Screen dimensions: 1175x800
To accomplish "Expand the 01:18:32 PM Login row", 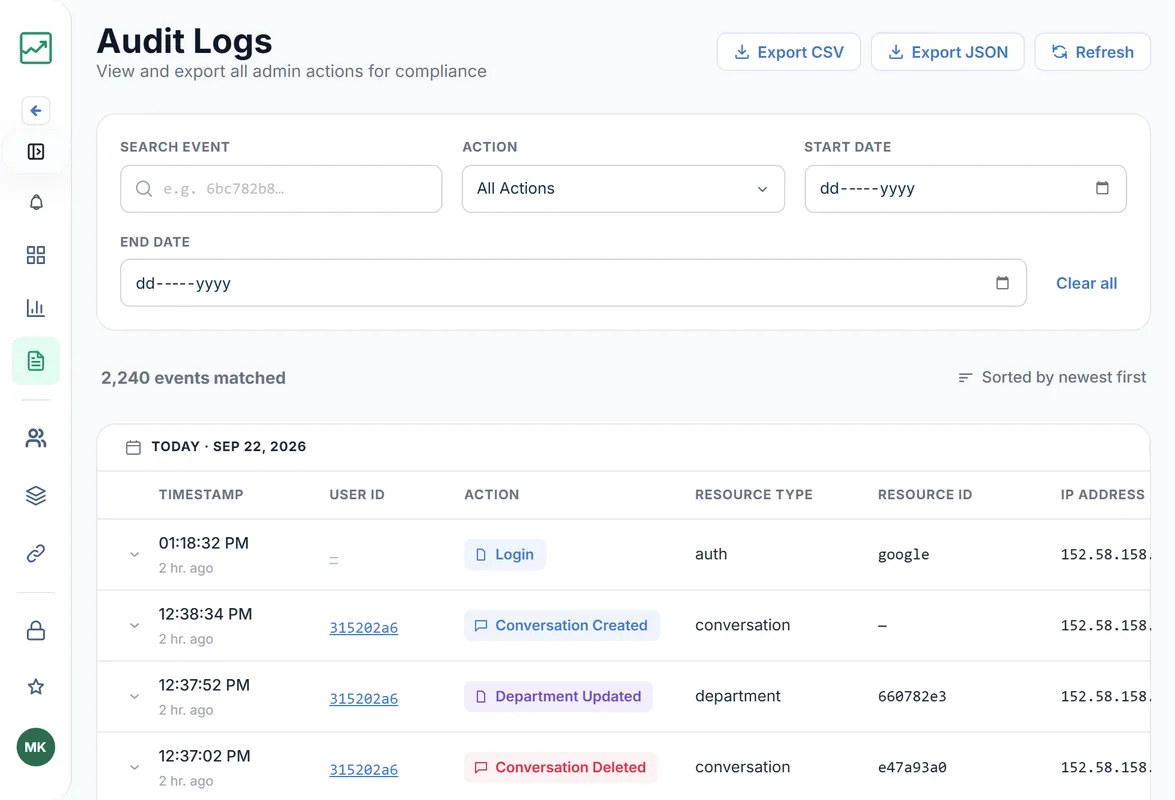I will (x=134, y=555).
